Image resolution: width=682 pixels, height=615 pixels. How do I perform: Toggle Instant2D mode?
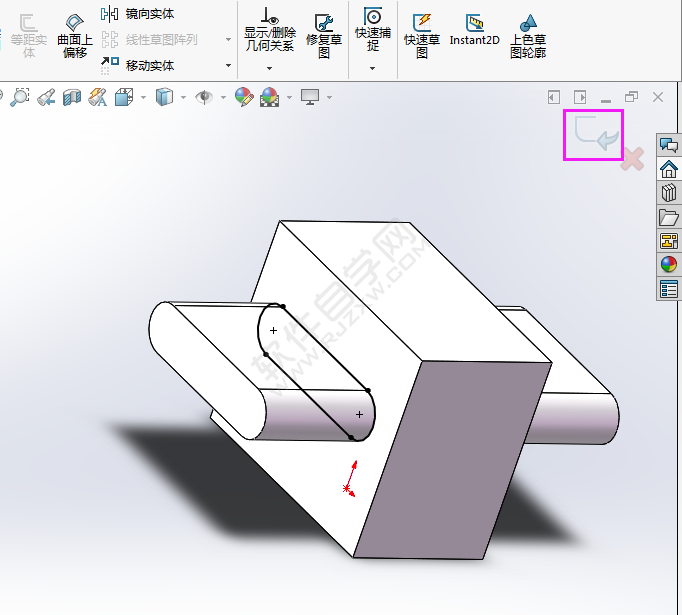475,30
